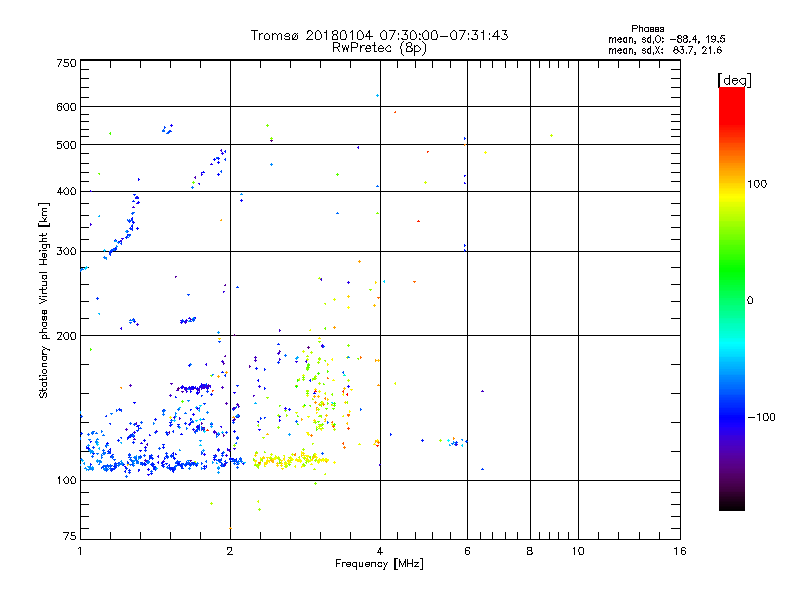
Task: Click the 'Phases' header text
Action: [647, 29]
